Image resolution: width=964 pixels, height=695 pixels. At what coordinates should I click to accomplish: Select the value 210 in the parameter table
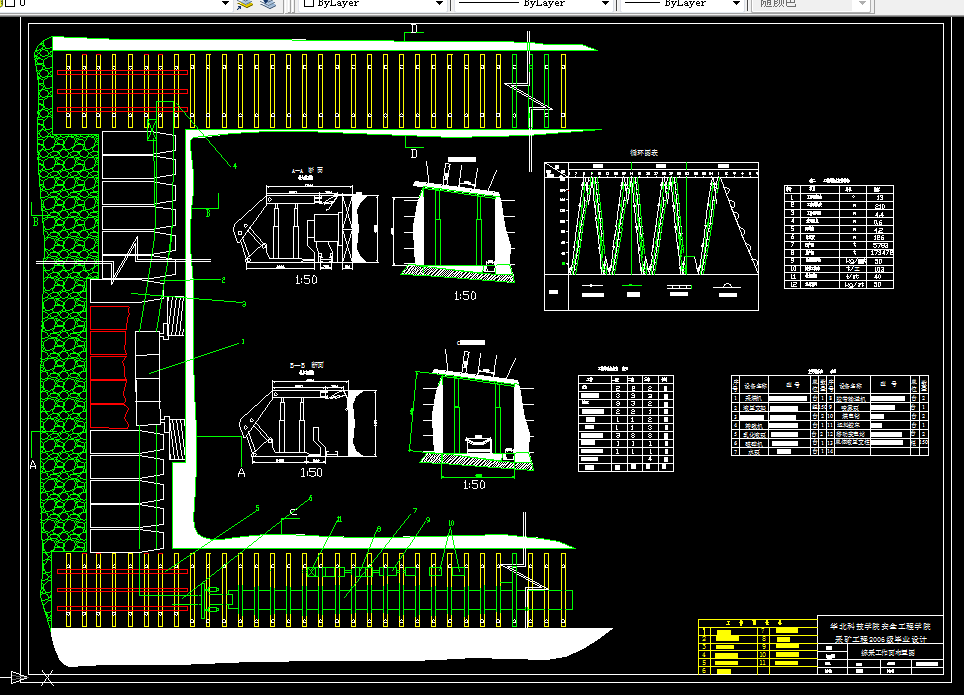coord(879,205)
